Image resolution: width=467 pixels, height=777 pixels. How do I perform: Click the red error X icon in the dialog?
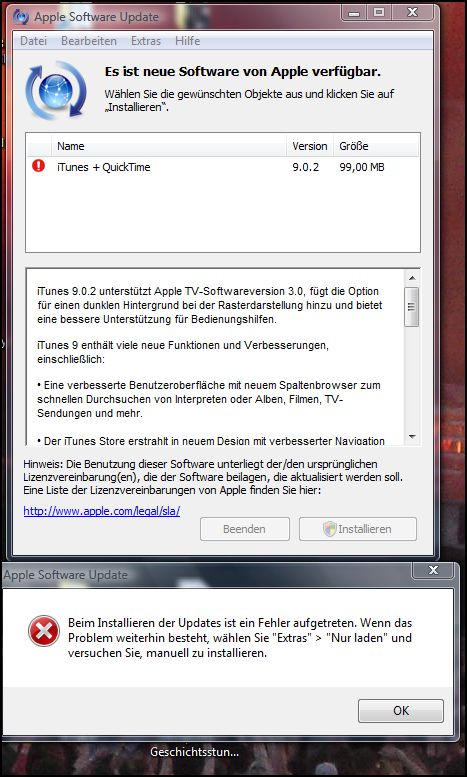[44, 631]
